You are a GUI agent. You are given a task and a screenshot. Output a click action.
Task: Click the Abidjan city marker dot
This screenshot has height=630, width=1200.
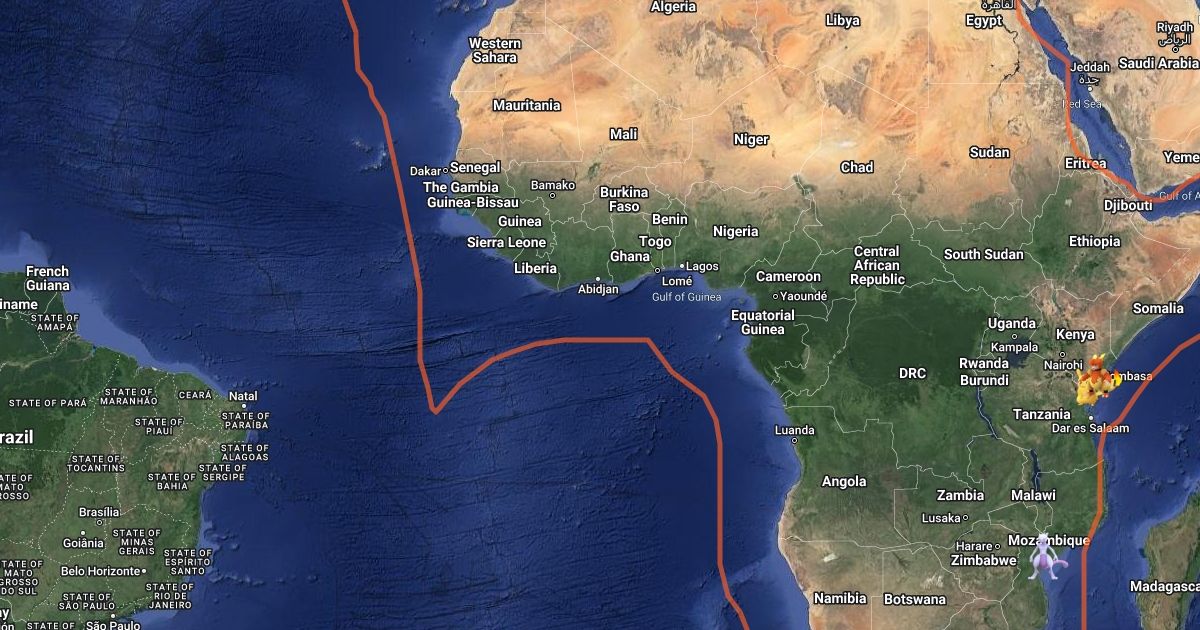point(598,278)
